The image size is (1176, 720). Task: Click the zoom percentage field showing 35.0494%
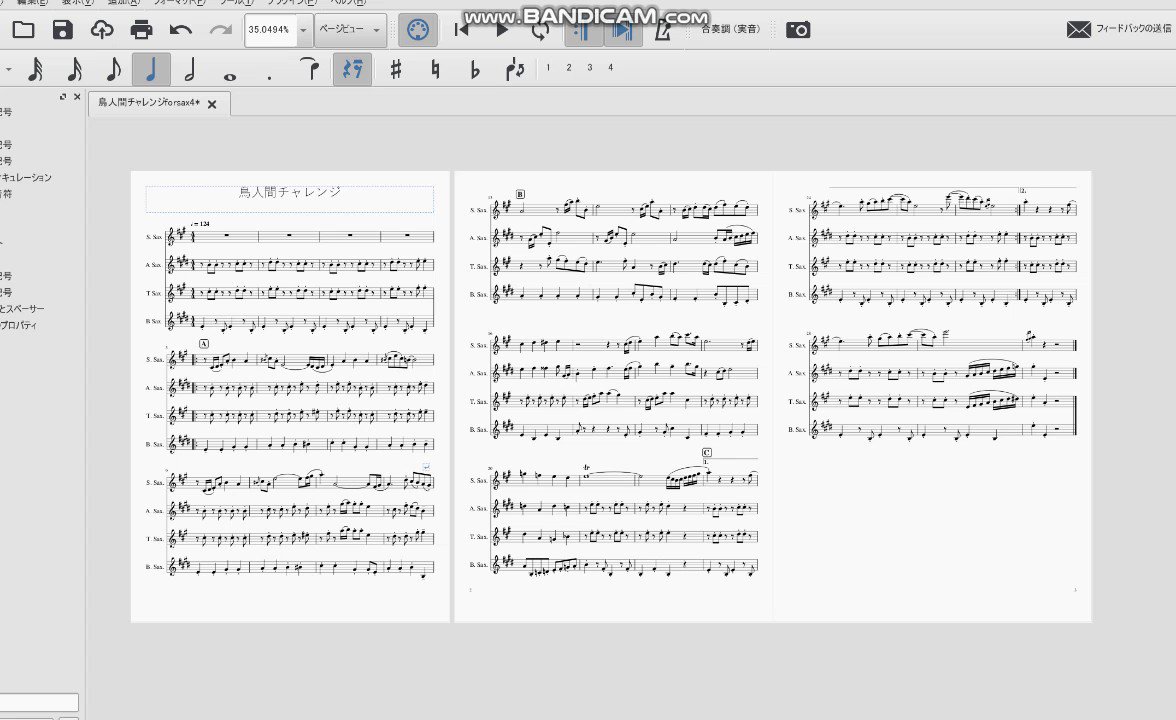(x=270, y=30)
